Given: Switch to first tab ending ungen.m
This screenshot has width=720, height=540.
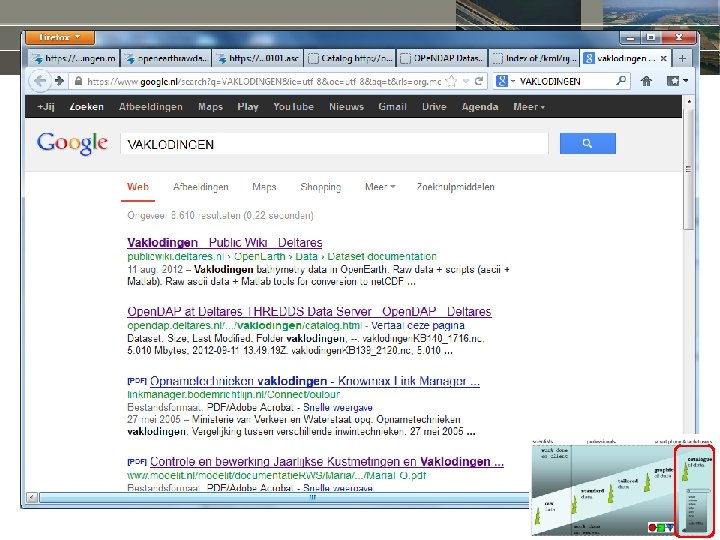Looking at the screenshot, I should (x=73, y=58).
